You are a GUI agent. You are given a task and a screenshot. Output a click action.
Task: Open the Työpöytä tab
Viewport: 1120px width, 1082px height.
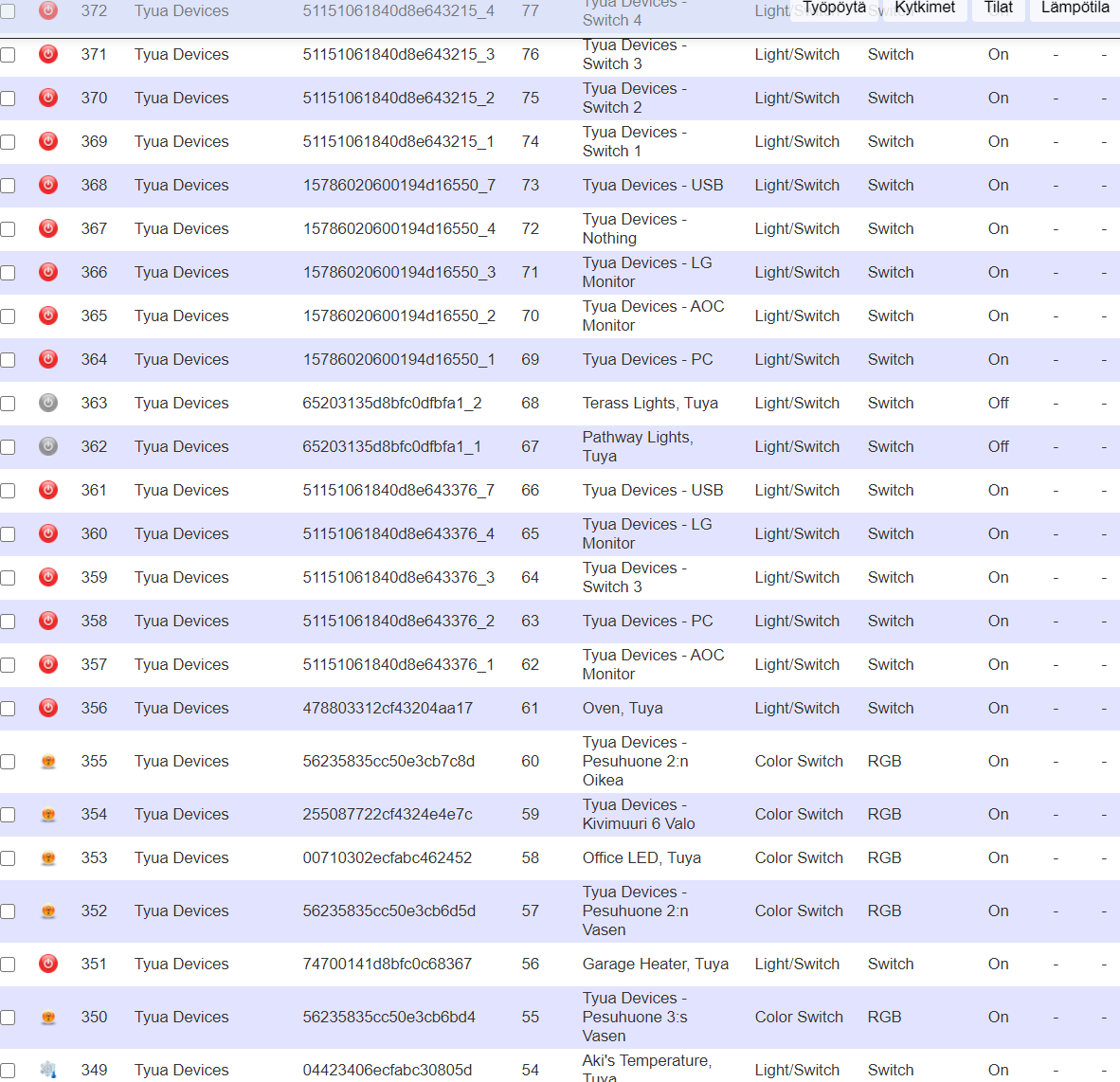point(834,8)
